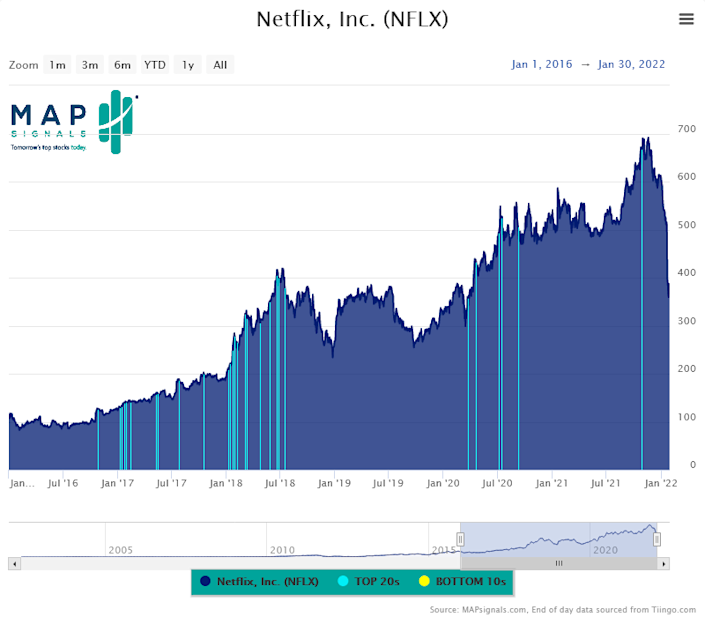Click the Jan '22 x-axis label
This screenshot has width=705, height=617.
pyautogui.click(x=660, y=483)
